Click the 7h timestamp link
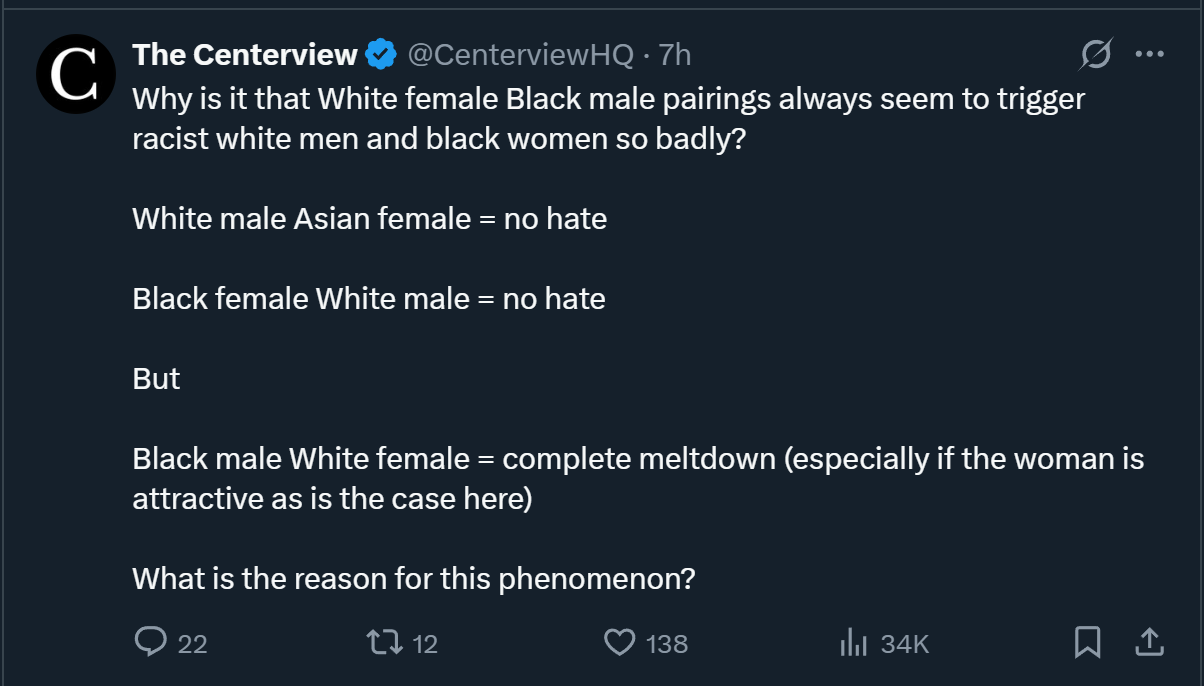Image resolution: width=1204 pixels, height=686 pixels. tap(674, 55)
